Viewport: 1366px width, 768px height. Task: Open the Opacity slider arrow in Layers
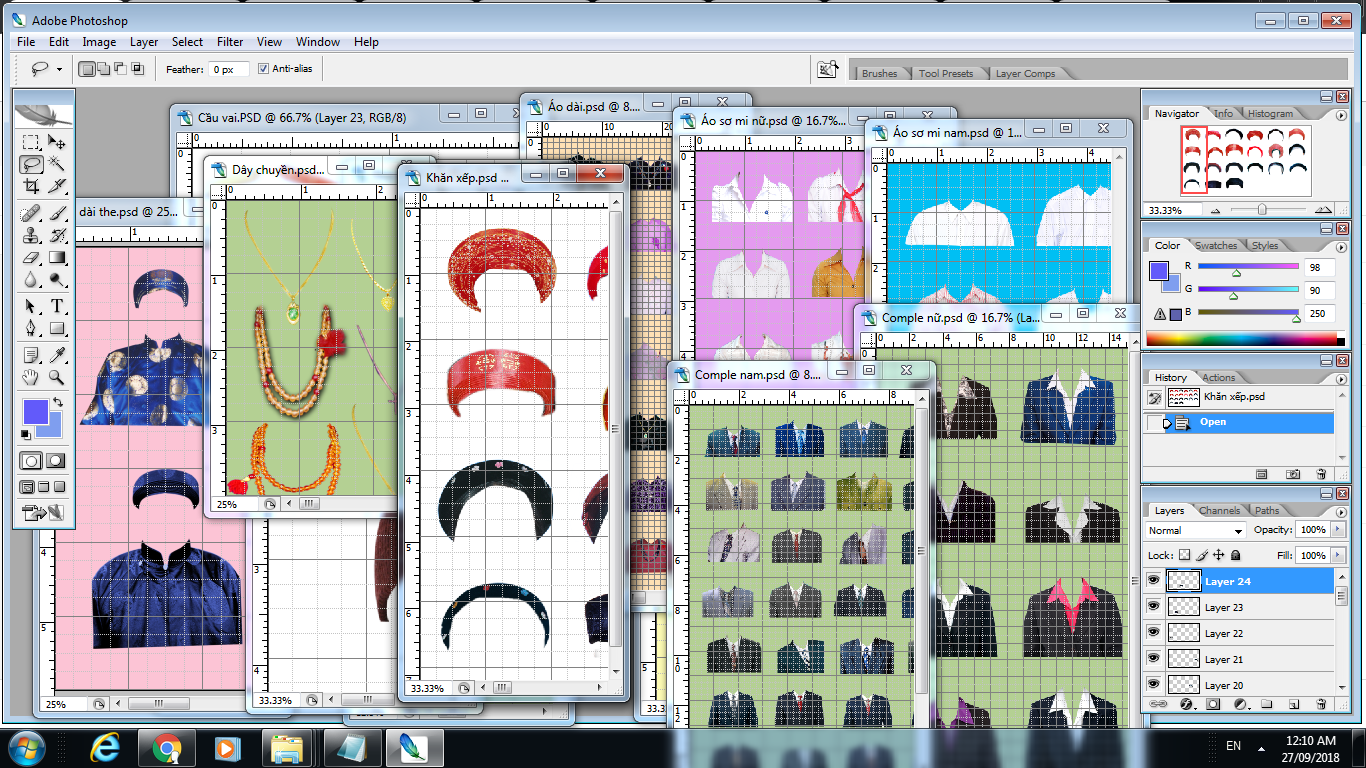pyautogui.click(x=1337, y=530)
